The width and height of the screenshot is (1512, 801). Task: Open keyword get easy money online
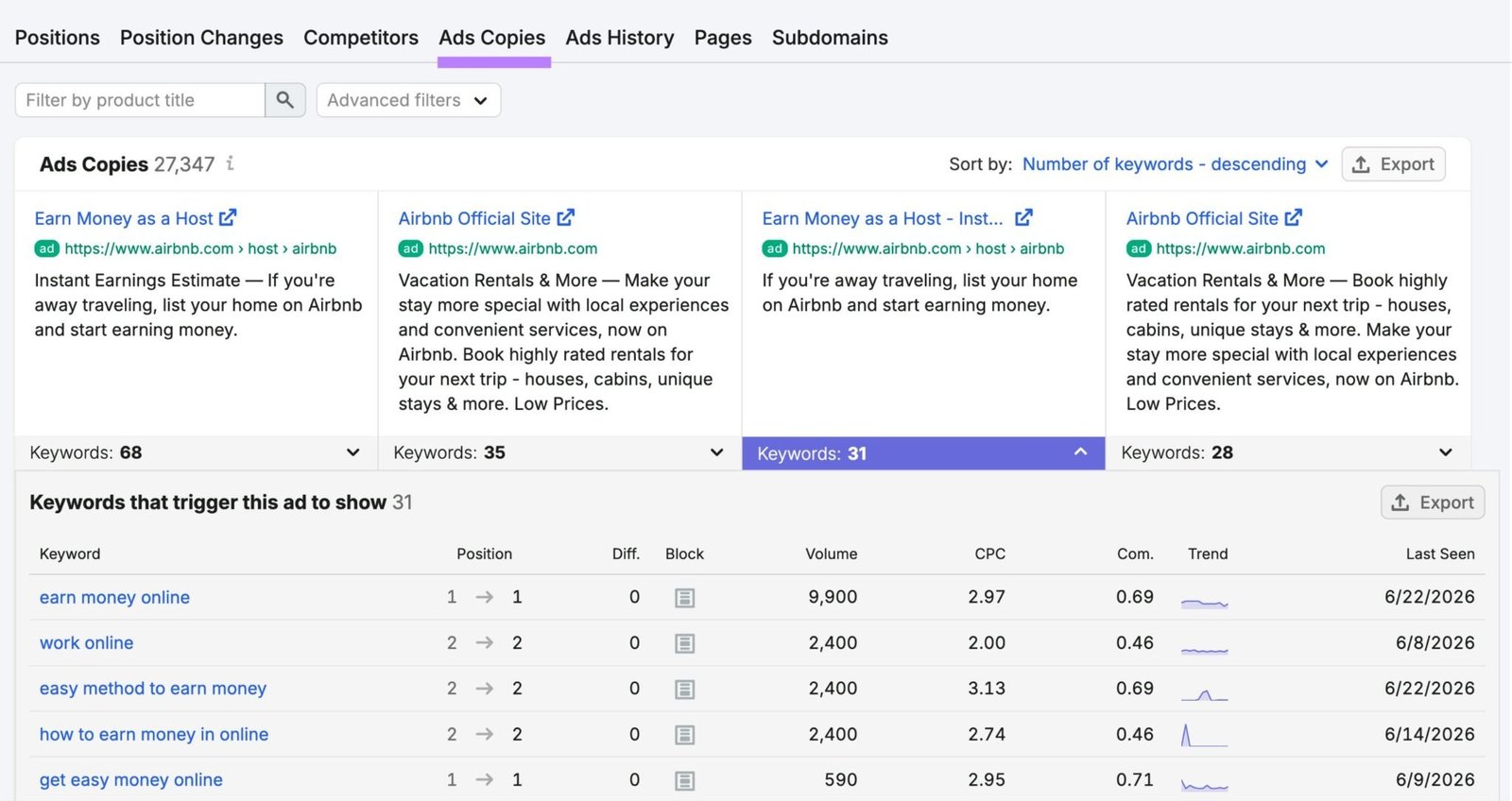(x=131, y=779)
